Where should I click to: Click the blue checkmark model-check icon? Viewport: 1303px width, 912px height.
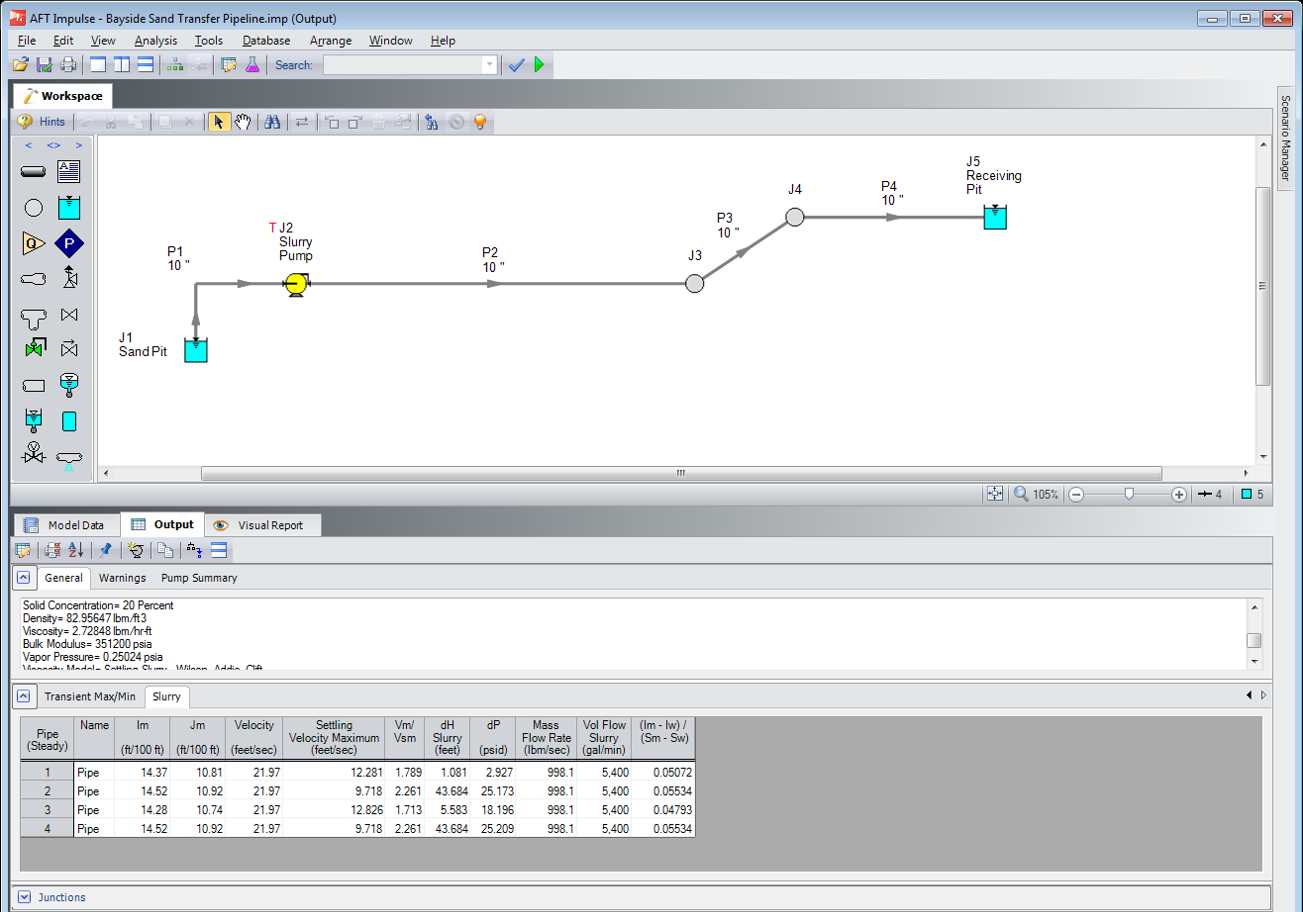coord(516,65)
